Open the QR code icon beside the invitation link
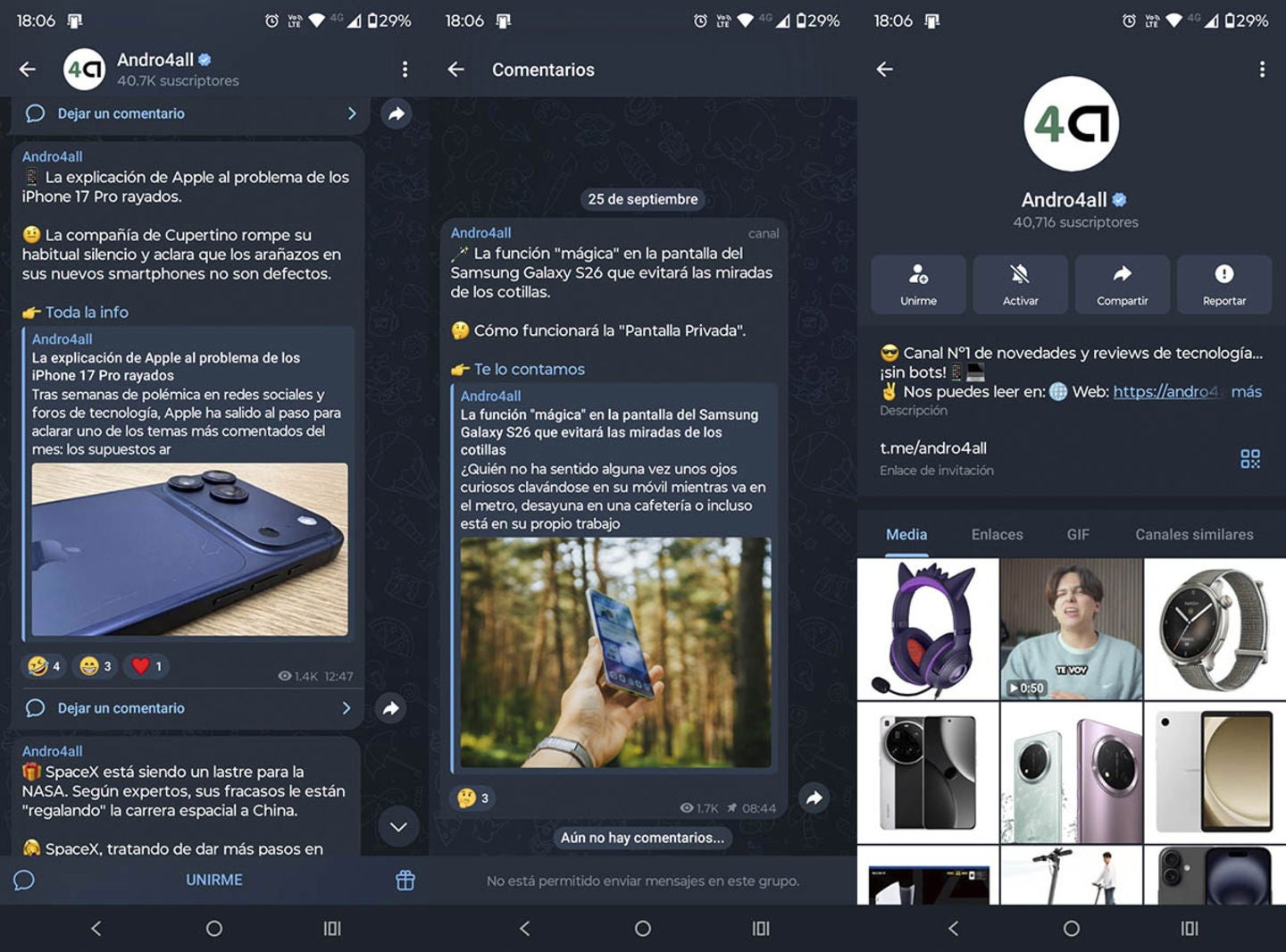This screenshot has height=952, width=1286. pos(1248,458)
